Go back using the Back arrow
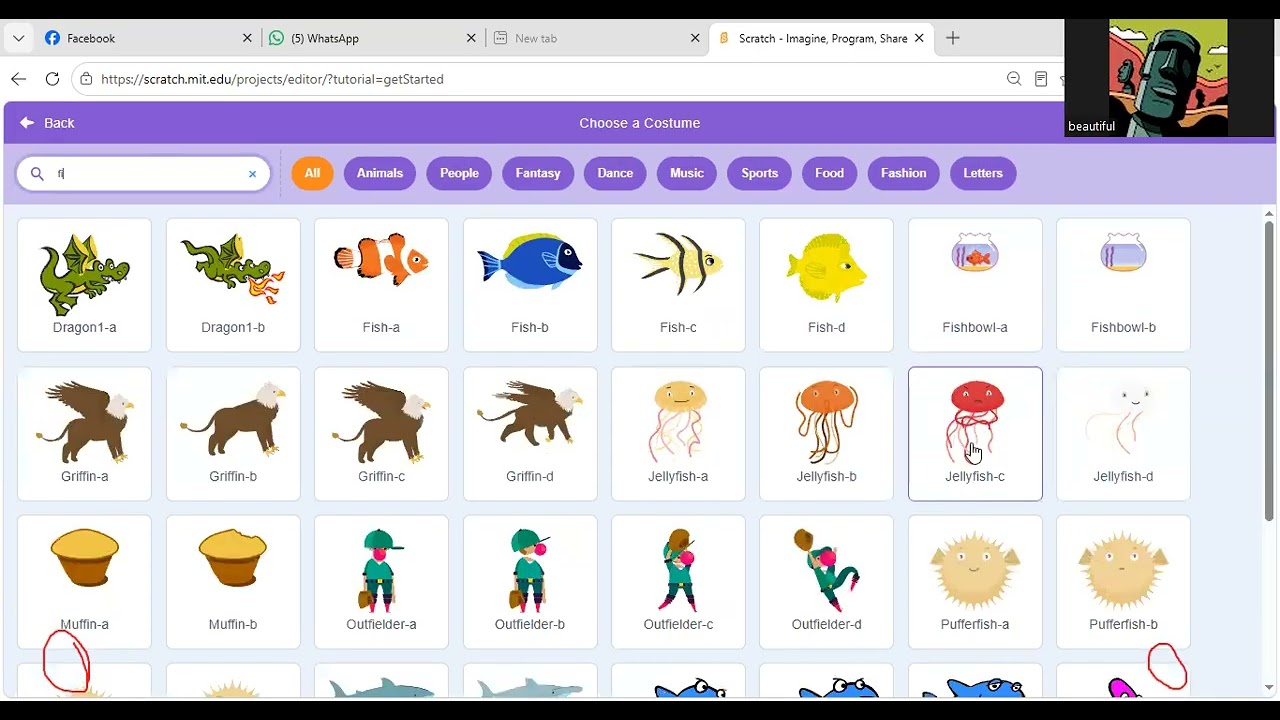The height and width of the screenshot is (720, 1280). coord(47,123)
